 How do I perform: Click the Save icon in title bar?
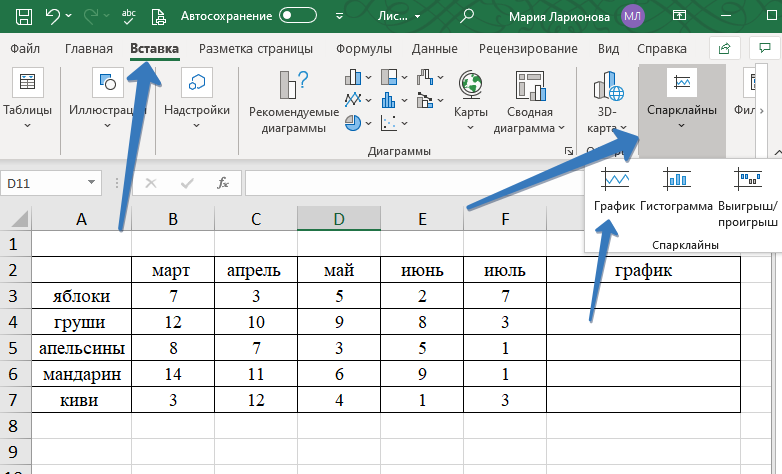tap(24, 16)
